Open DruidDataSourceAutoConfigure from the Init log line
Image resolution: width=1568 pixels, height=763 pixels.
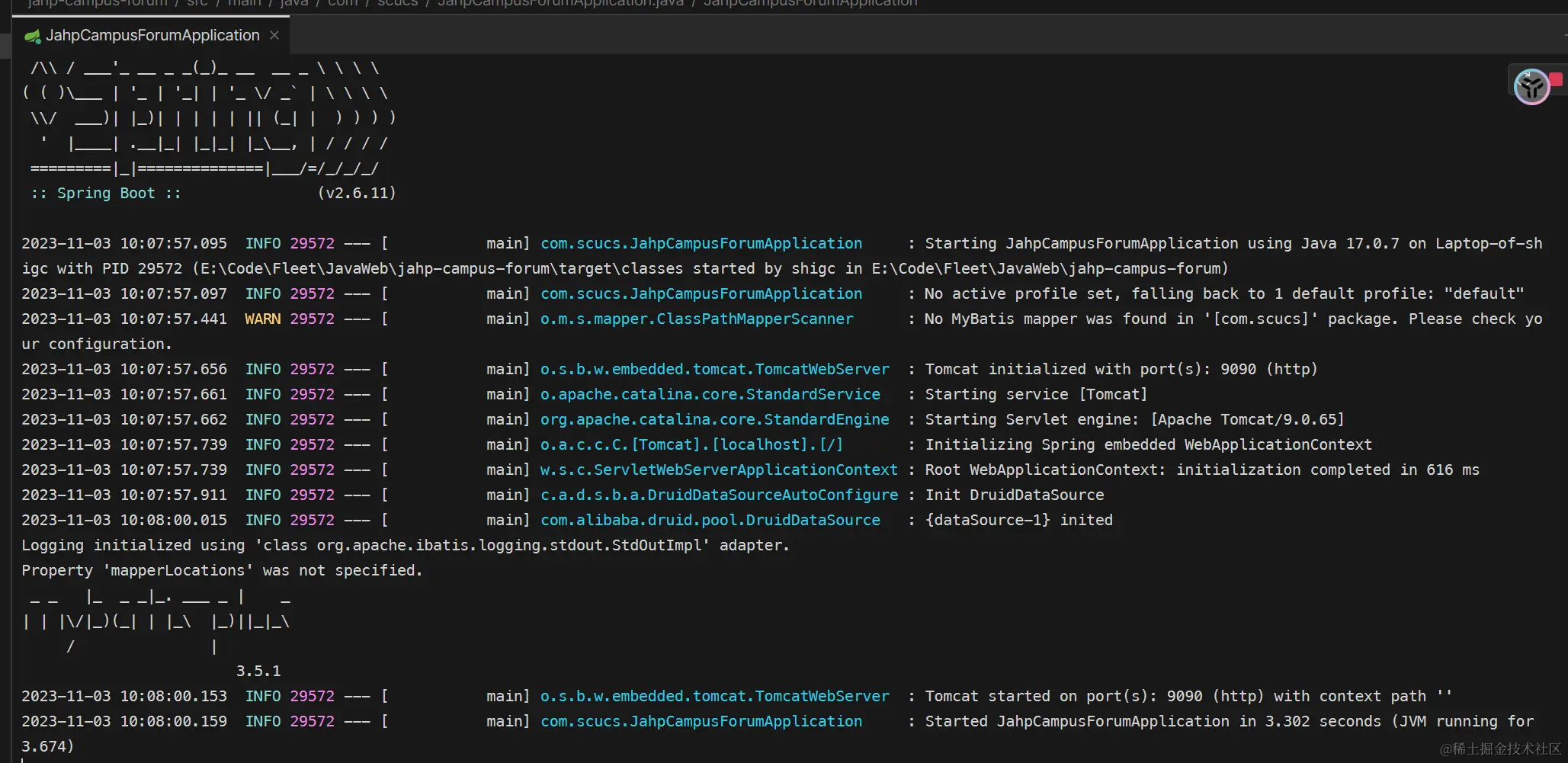coord(719,495)
